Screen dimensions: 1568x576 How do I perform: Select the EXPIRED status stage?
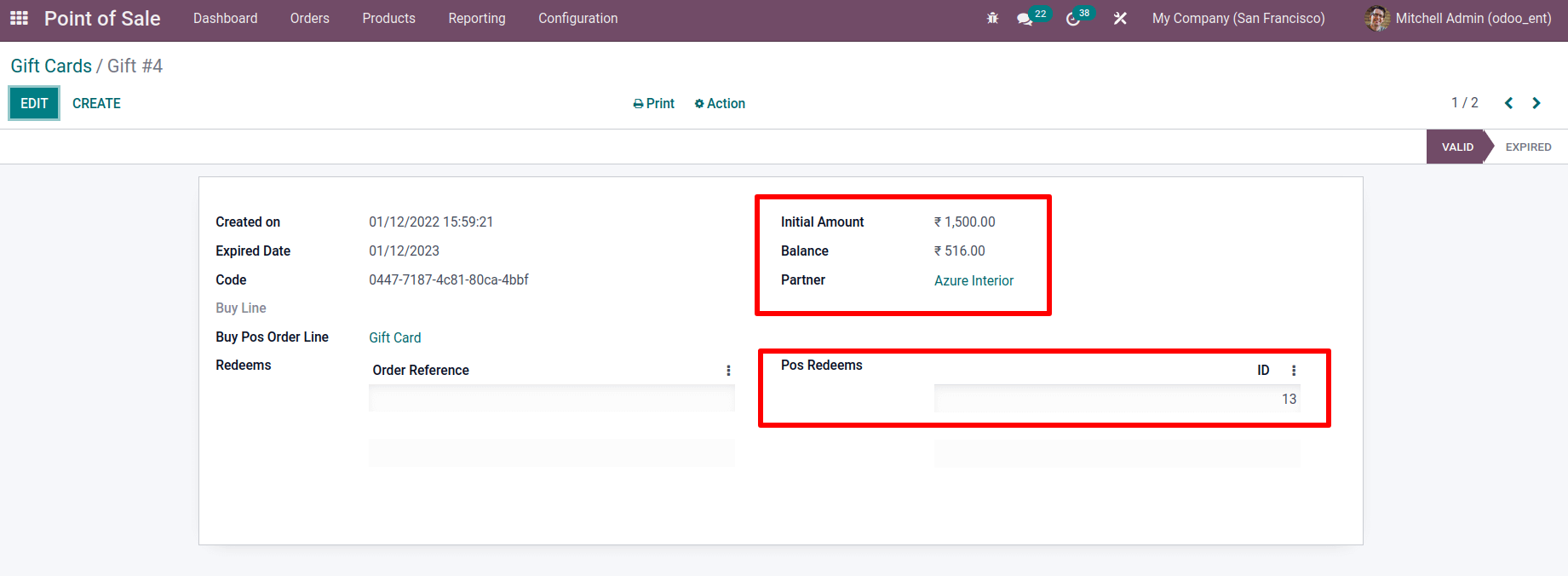tap(1528, 147)
